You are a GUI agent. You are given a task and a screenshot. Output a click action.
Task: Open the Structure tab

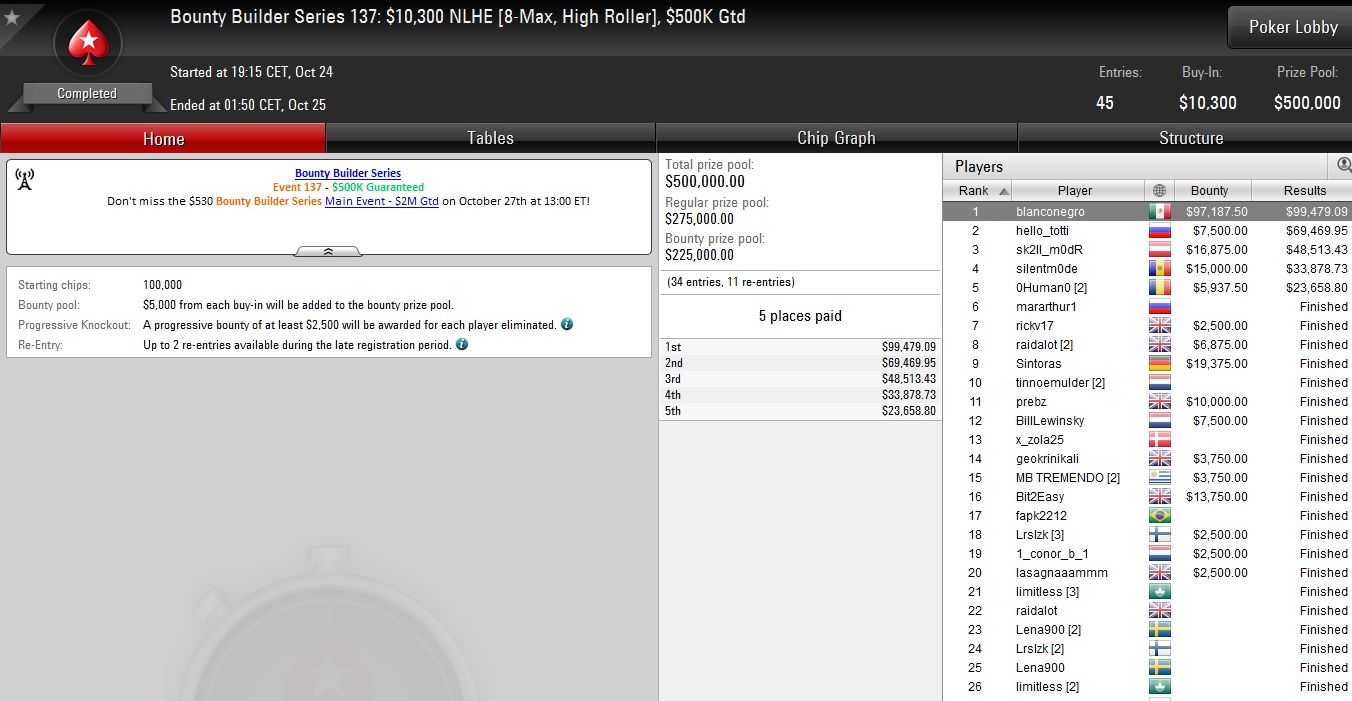coord(1190,138)
